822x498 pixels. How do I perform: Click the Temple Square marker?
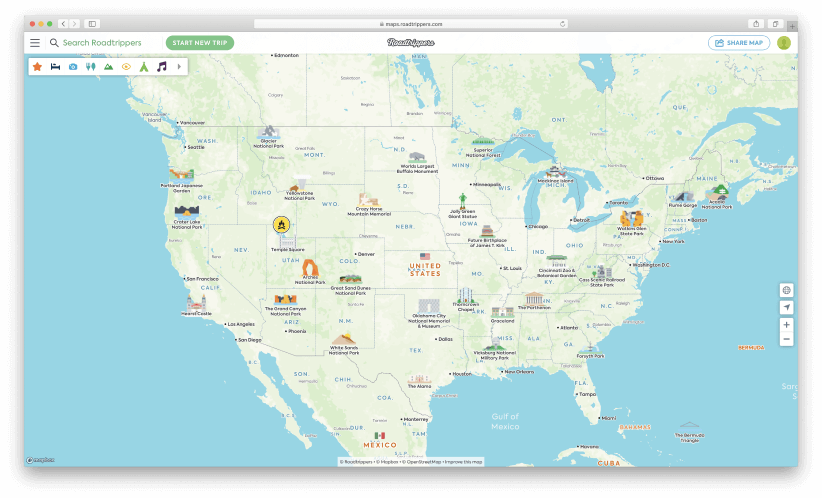(287, 241)
